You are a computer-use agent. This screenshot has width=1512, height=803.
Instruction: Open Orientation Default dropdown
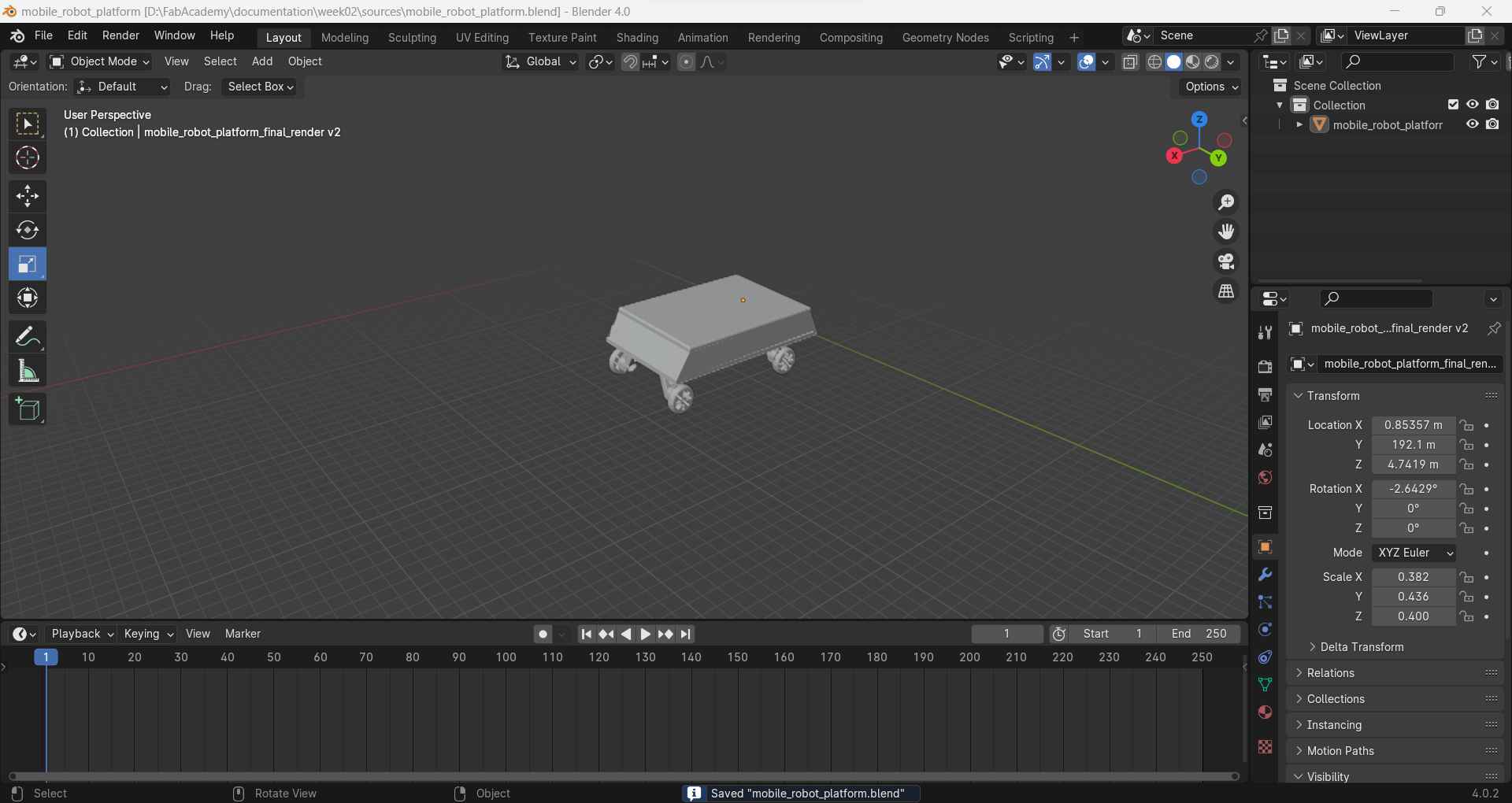pyautogui.click(x=122, y=87)
